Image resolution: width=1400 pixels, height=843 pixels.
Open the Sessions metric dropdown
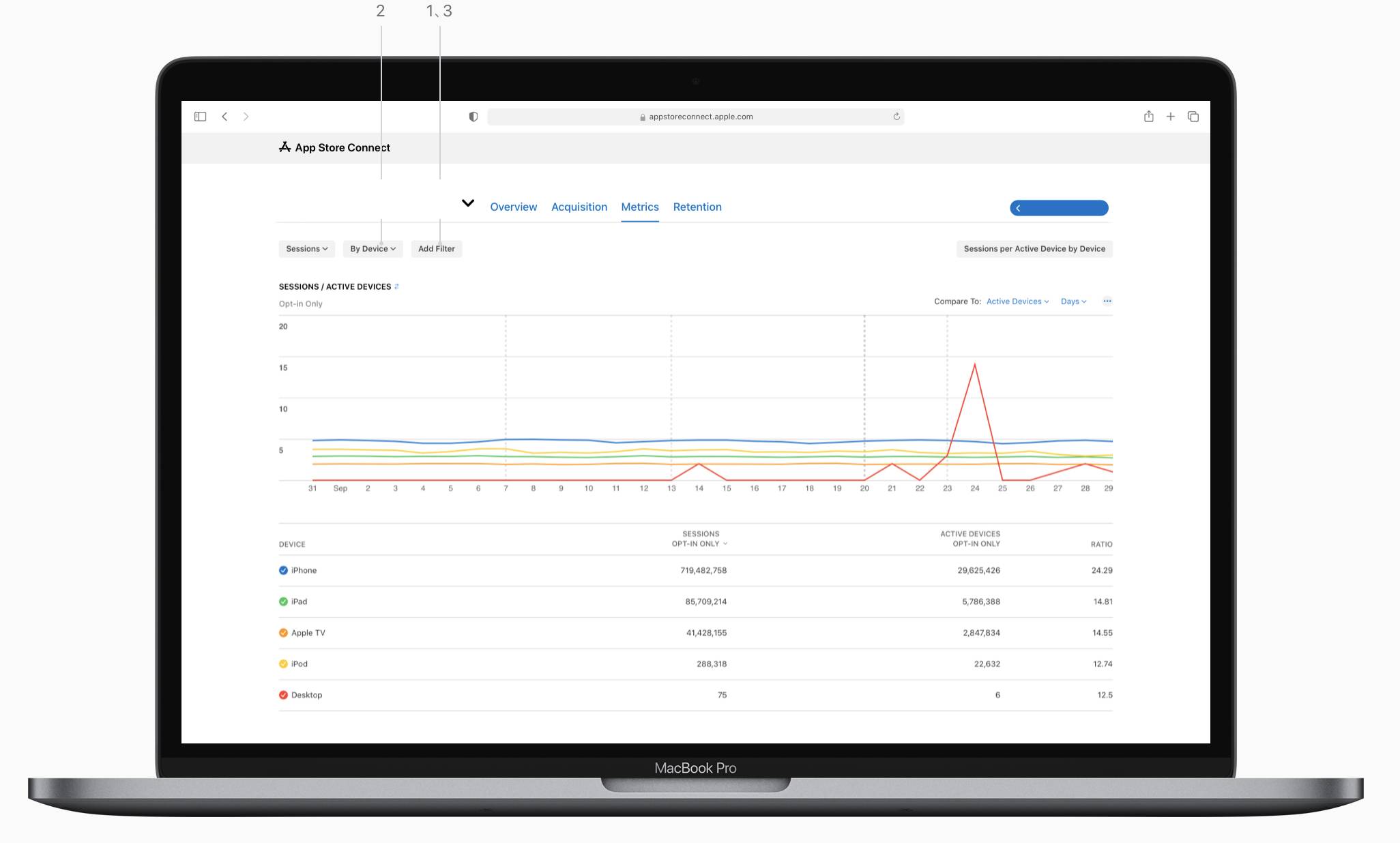[x=307, y=249]
